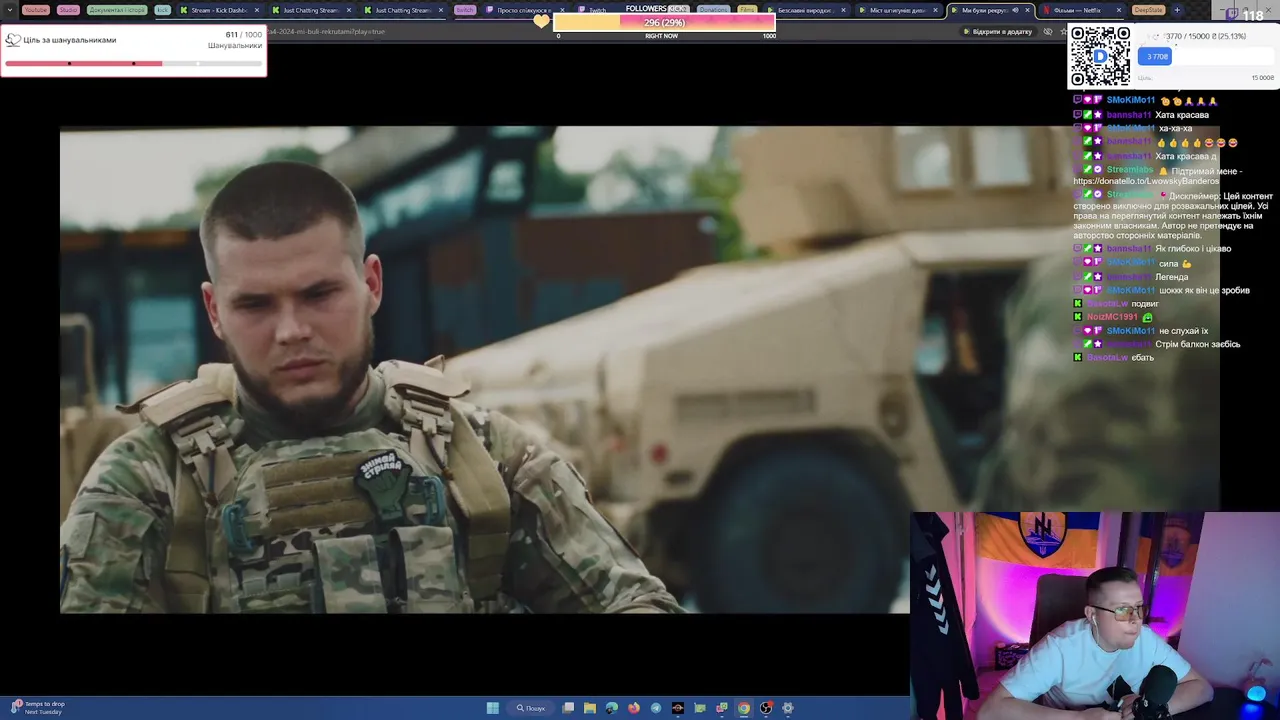
Task: Close the Безславні виродки tab
Action: 843,10
